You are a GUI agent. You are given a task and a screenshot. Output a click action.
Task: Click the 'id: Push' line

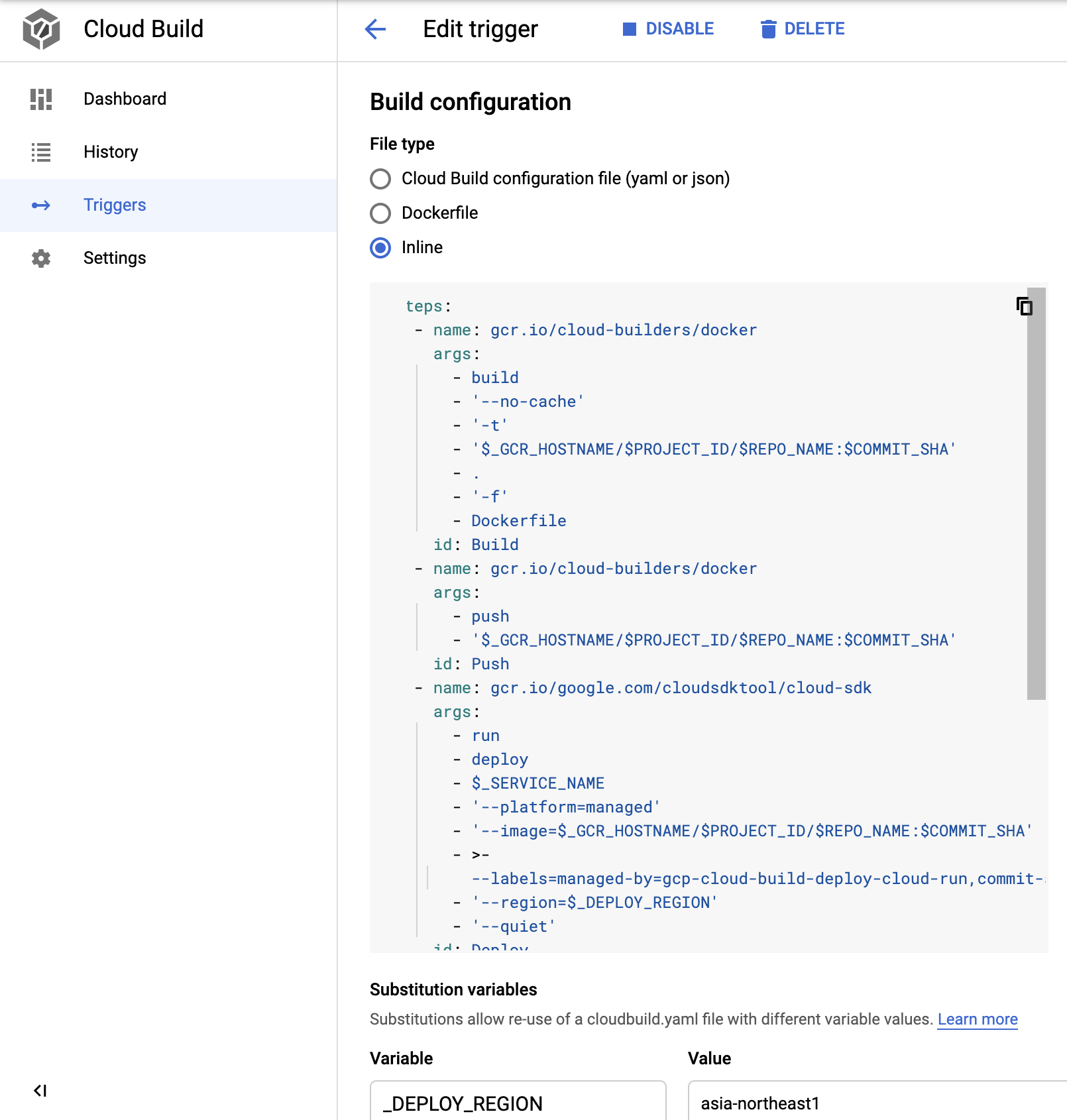[471, 664]
